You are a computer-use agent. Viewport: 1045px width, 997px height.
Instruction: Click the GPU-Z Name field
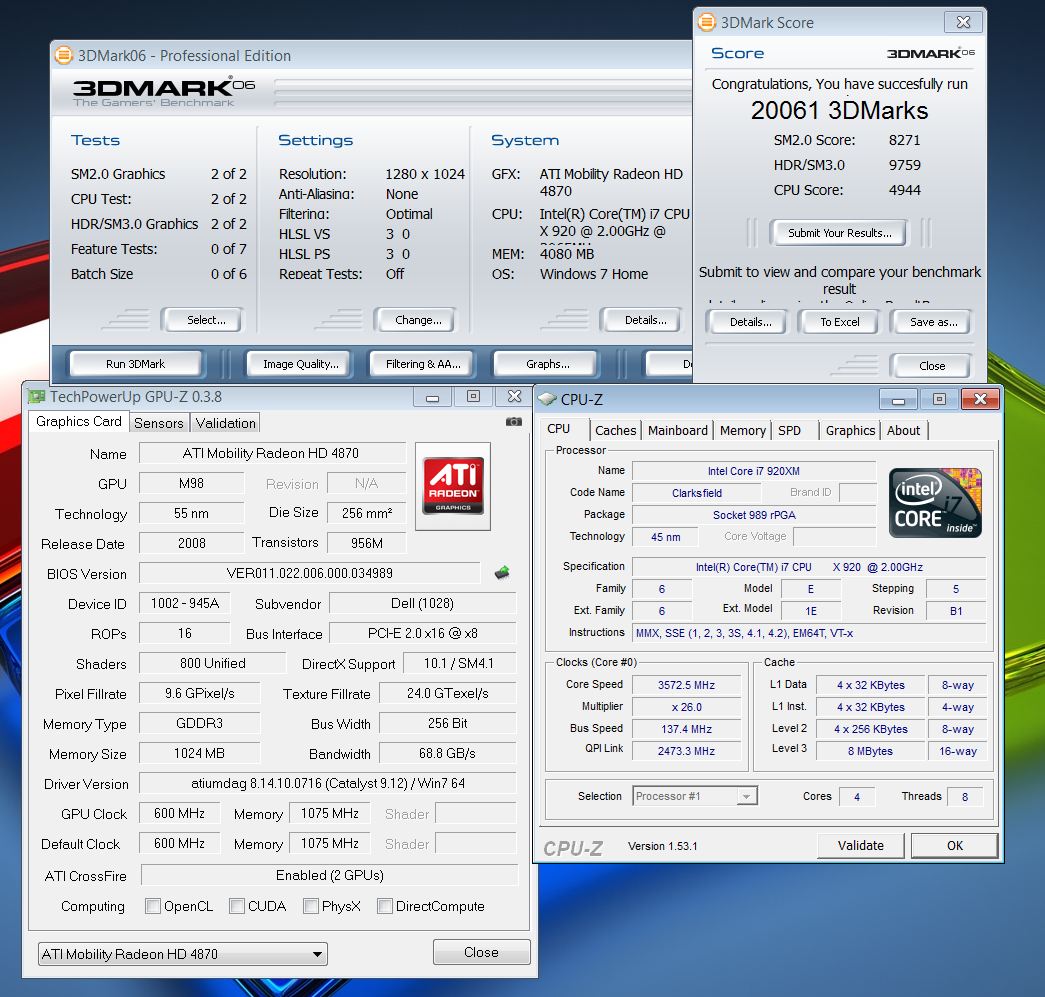click(x=272, y=453)
